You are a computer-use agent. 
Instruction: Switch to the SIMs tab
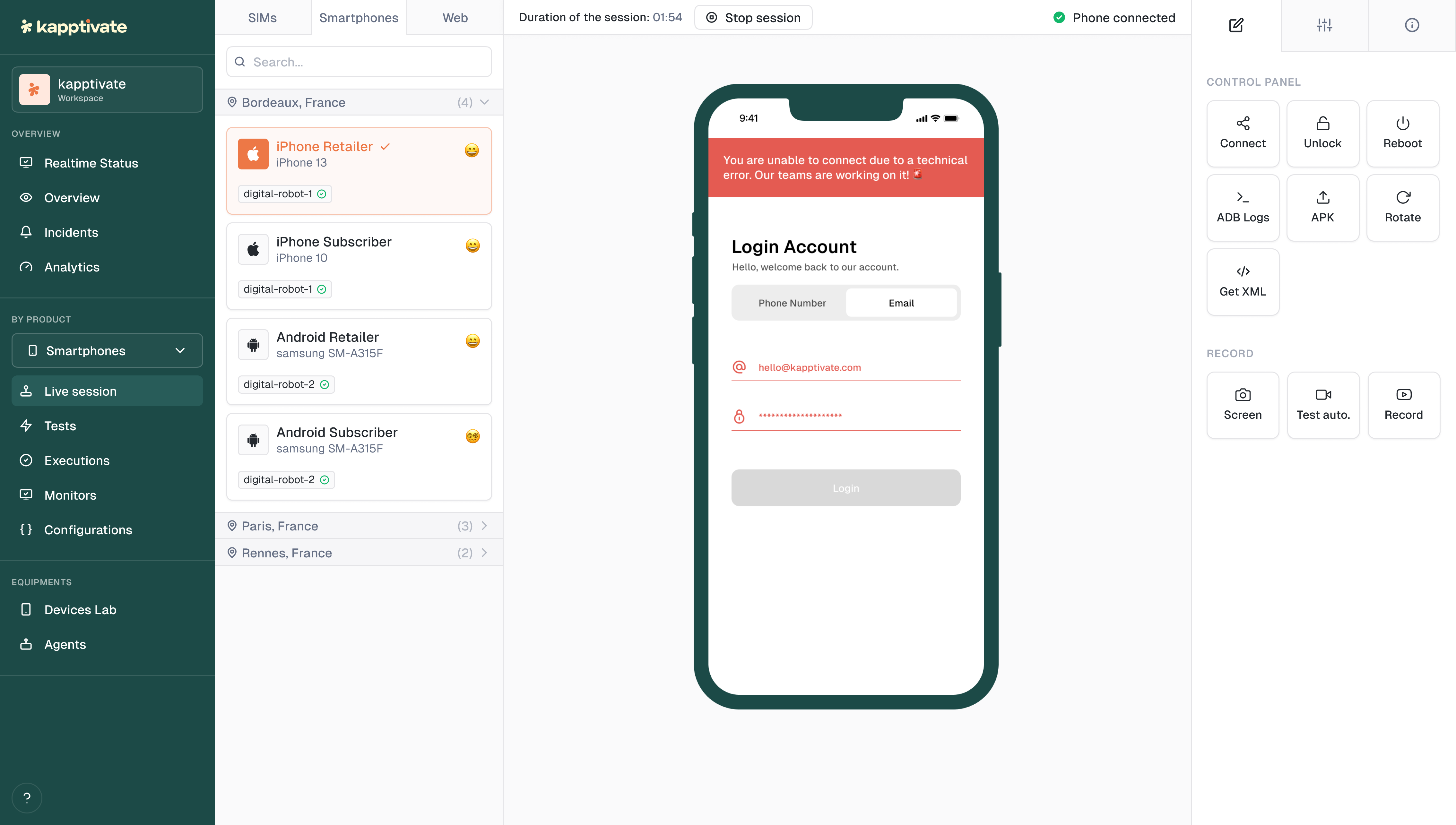pos(263,18)
